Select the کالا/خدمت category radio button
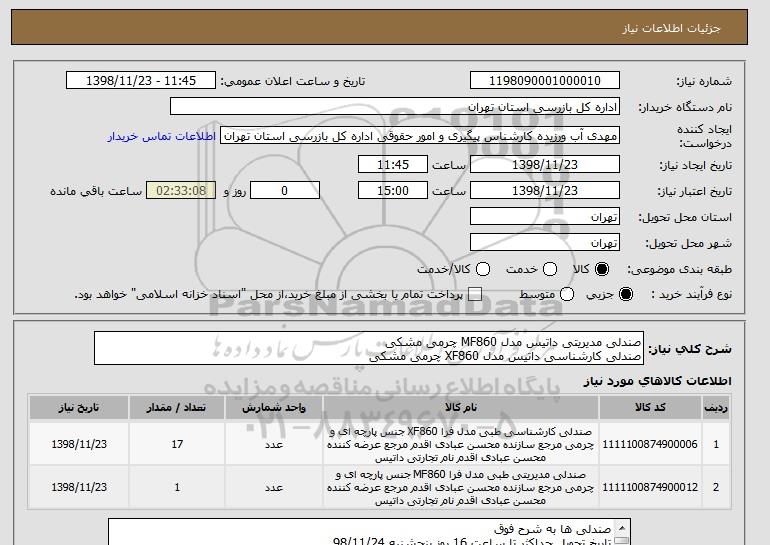Image resolution: width=770 pixels, height=545 pixels. 483,269
